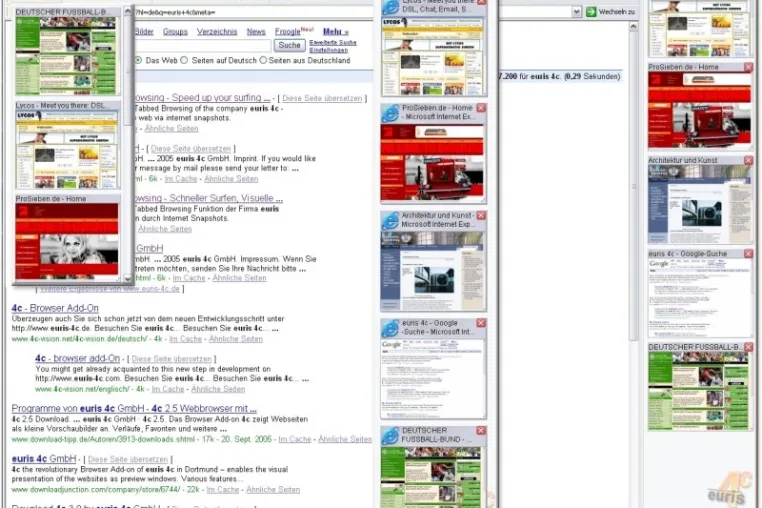Click the Wechseln zu button
The height and width of the screenshot is (508, 762).
pyautogui.click(x=610, y=12)
